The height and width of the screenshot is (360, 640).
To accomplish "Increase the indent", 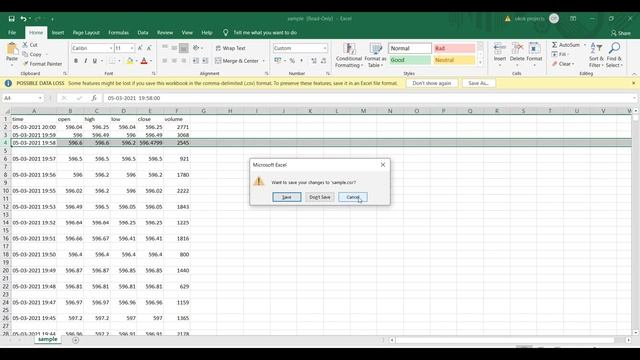I will pyautogui.click(x=205, y=61).
